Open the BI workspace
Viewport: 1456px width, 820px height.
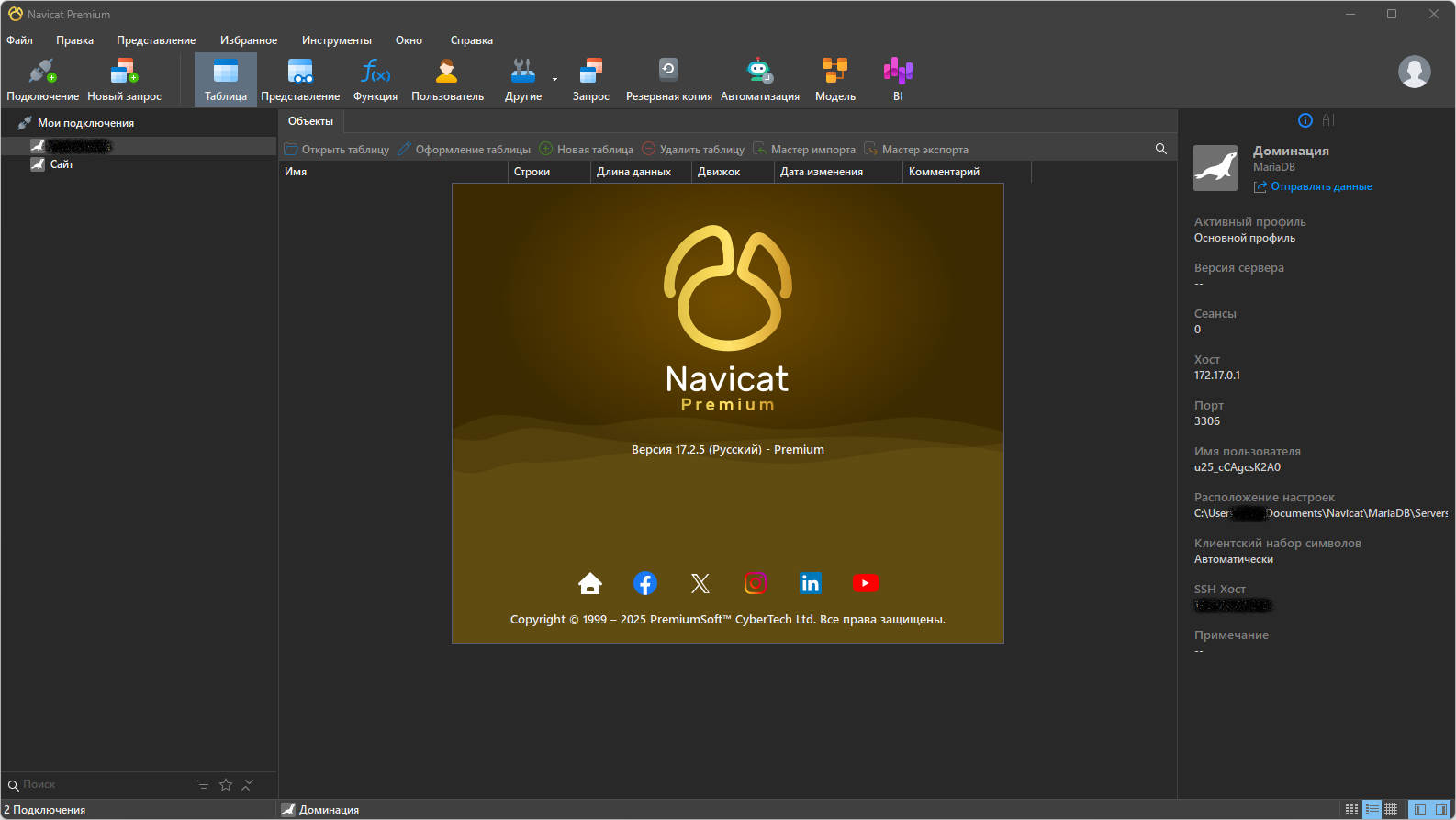pyautogui.click(x=898, y=79)
